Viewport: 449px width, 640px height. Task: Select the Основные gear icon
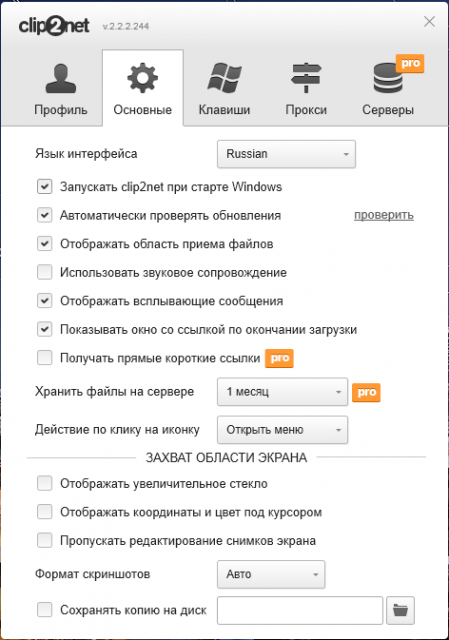[x=142, y=78]
